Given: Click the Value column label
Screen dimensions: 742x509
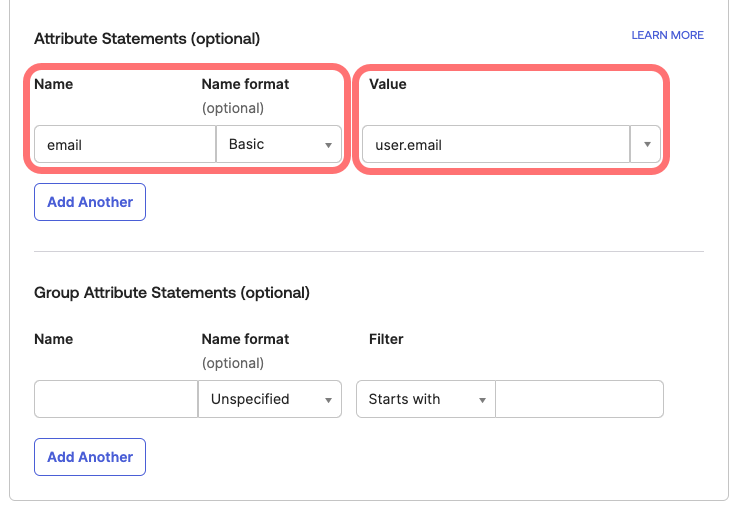Looking at the screenshot, I should (388, 84).
